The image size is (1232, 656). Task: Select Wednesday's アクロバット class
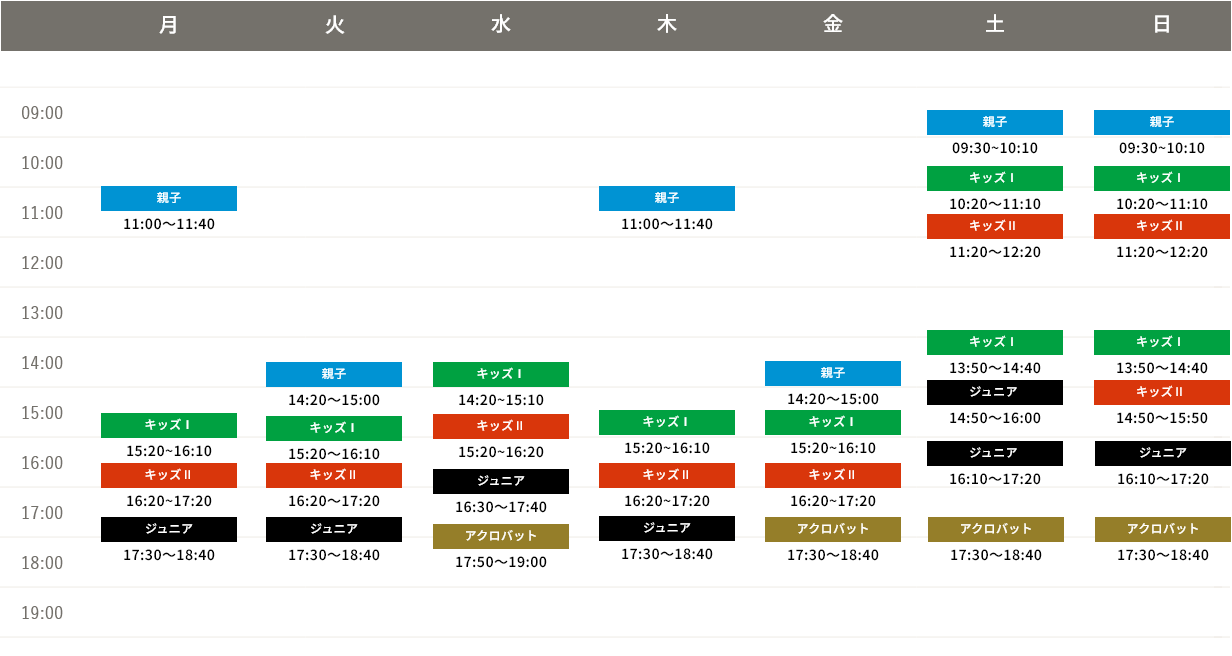coord(500,536)
